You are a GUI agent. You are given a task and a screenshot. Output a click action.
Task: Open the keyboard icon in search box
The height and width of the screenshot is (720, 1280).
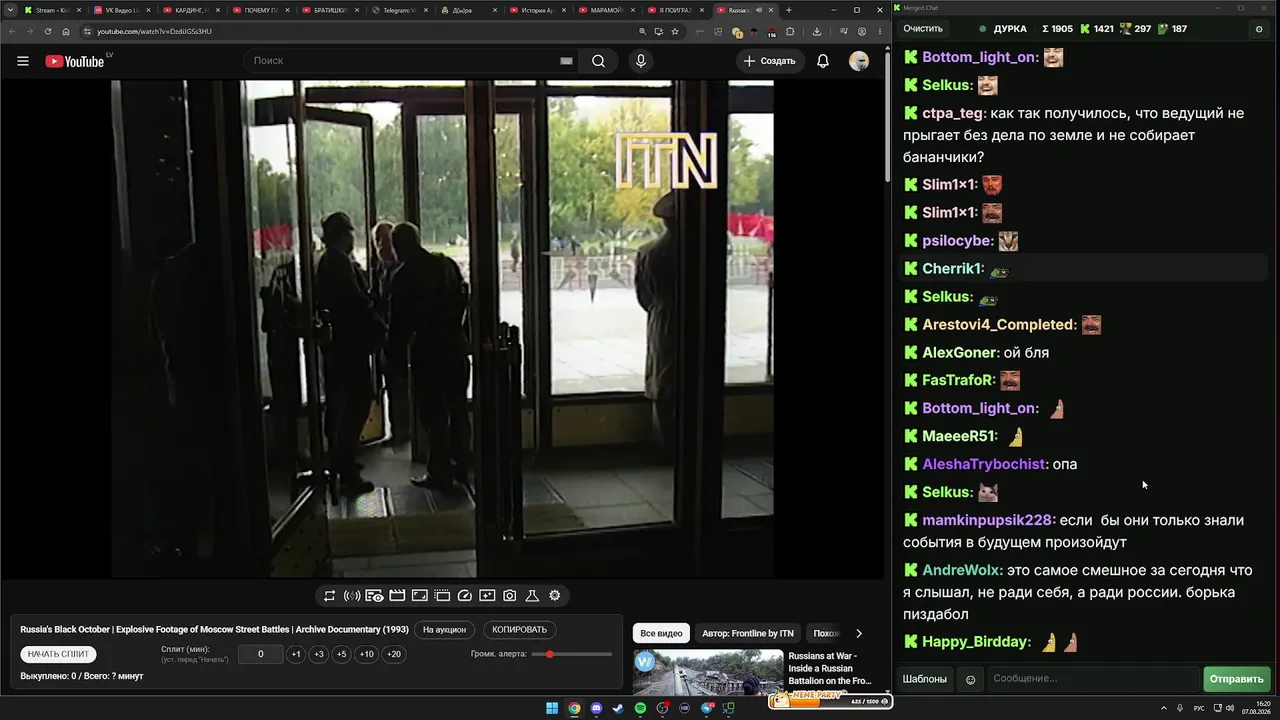coord(566,61)
